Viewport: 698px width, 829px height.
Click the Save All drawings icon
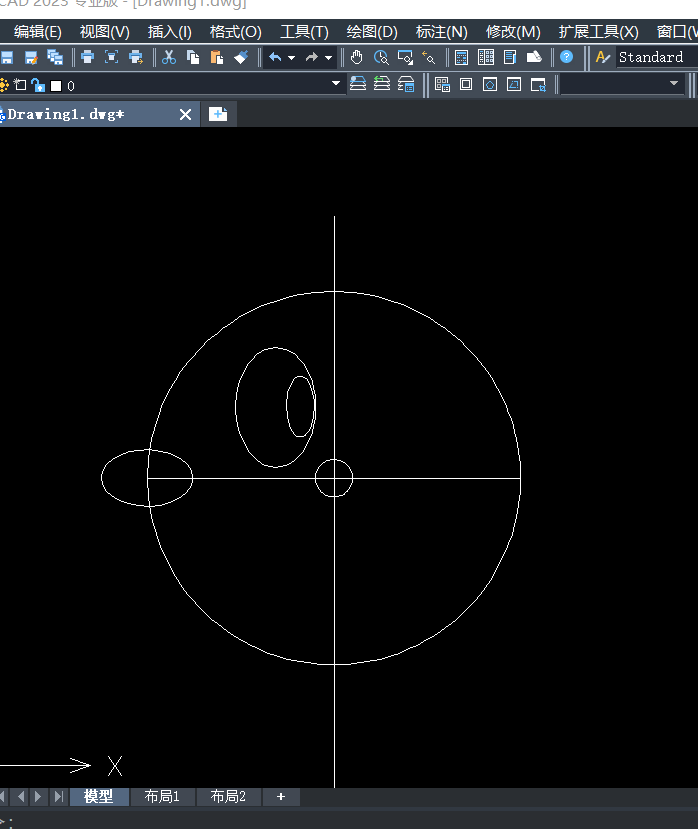coord(55,57)
